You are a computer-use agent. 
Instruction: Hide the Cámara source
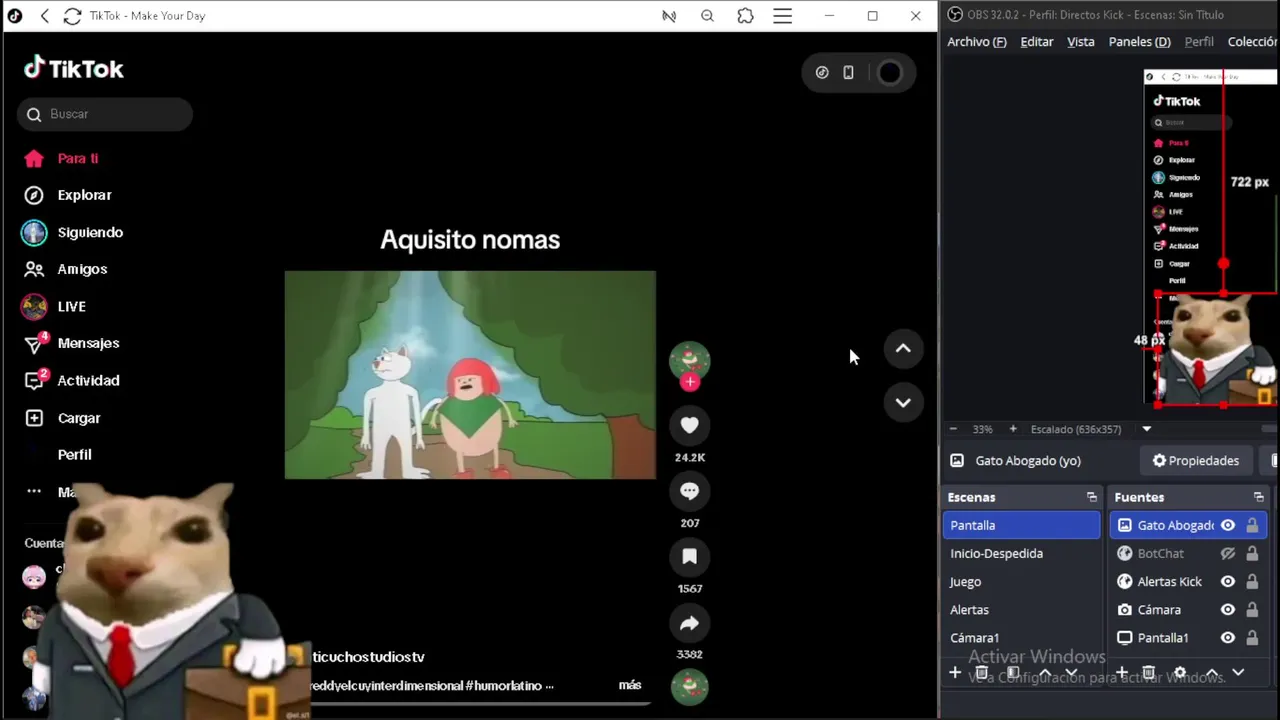click(1227, 609)
